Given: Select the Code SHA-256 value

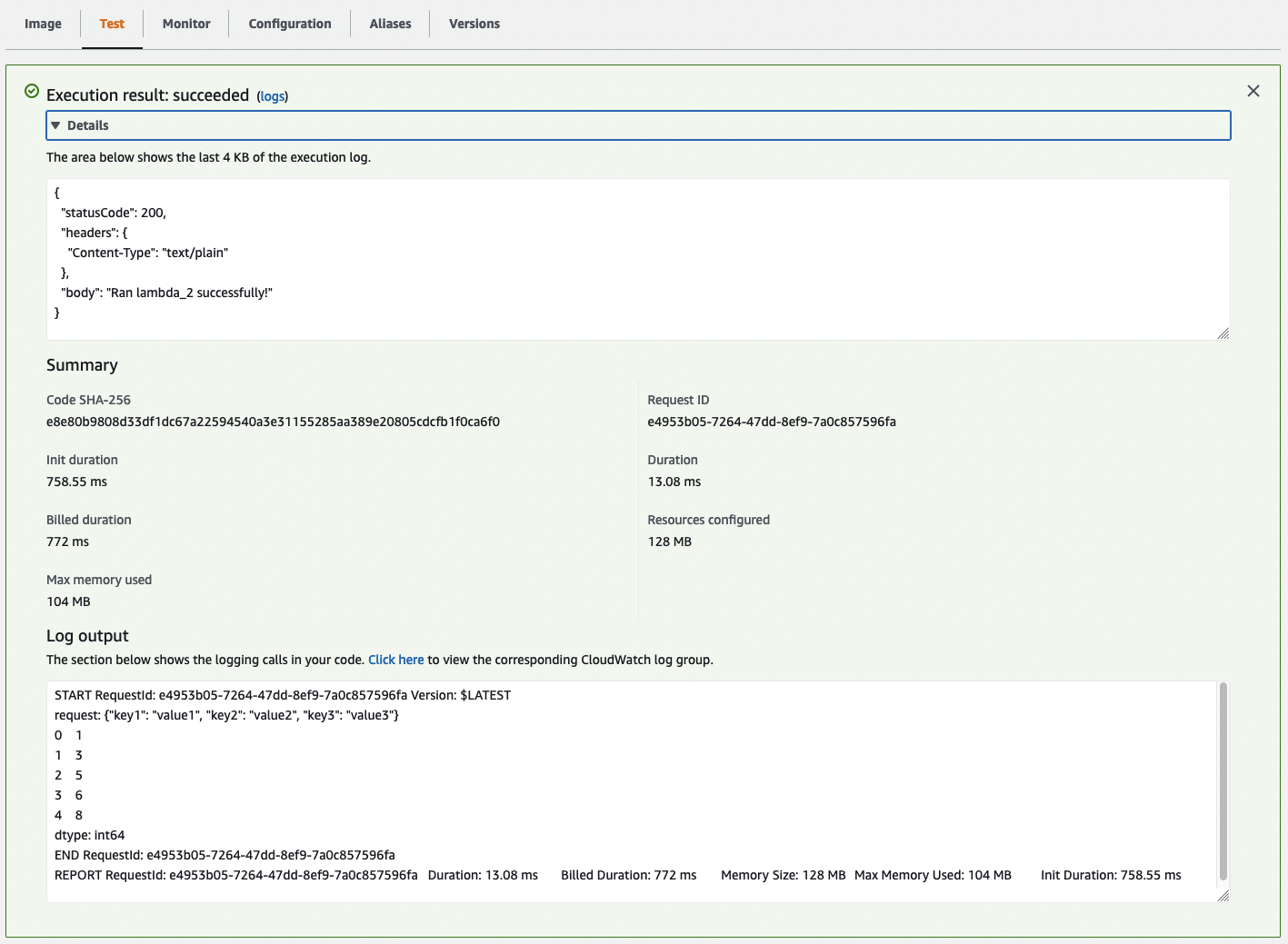Looking at the screenshot, I should 273,422.
